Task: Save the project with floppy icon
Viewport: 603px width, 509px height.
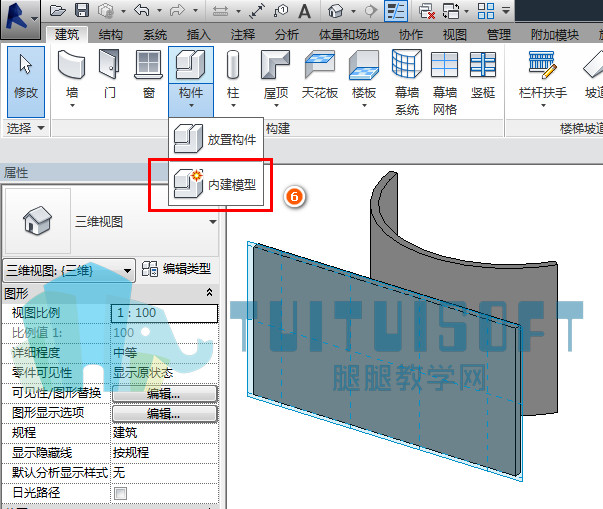Action: 82,10
